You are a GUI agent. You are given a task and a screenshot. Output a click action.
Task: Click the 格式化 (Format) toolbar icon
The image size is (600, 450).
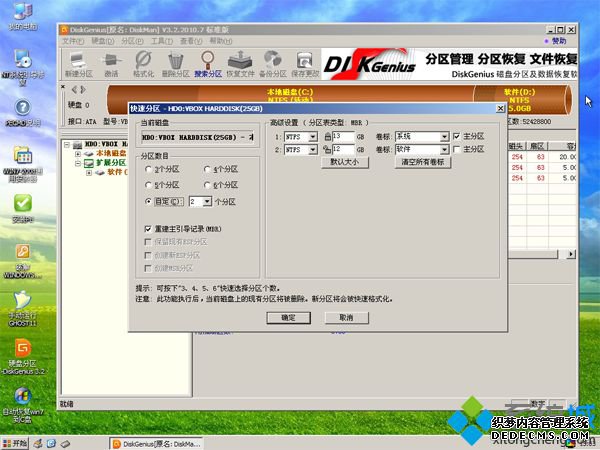143,66
